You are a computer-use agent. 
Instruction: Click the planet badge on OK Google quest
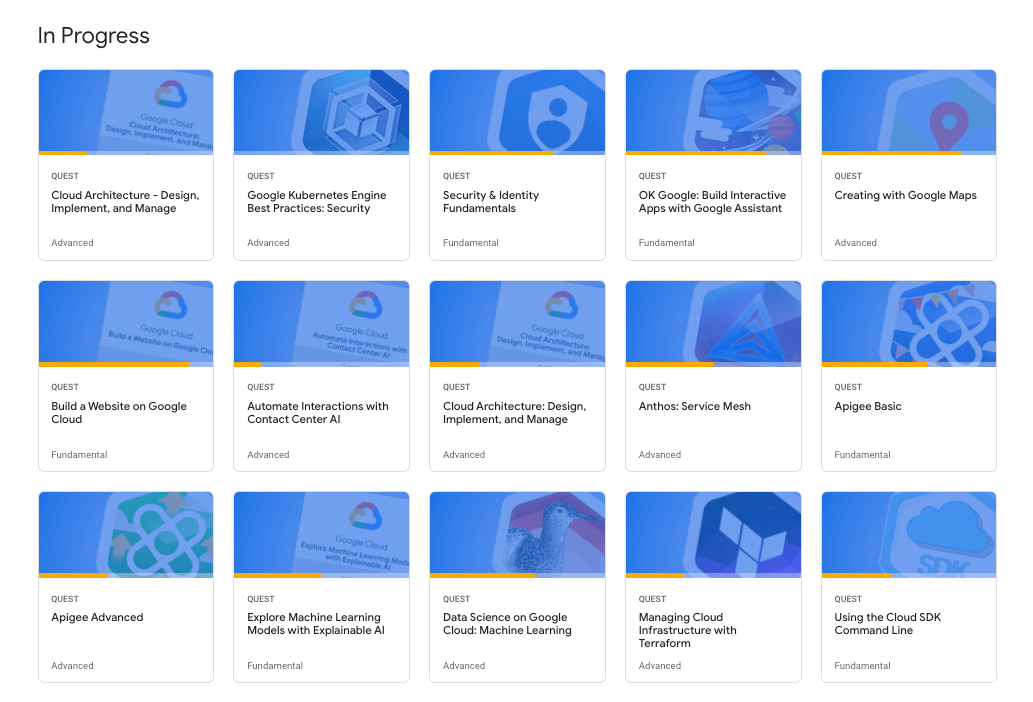click(x=743, y=111)
